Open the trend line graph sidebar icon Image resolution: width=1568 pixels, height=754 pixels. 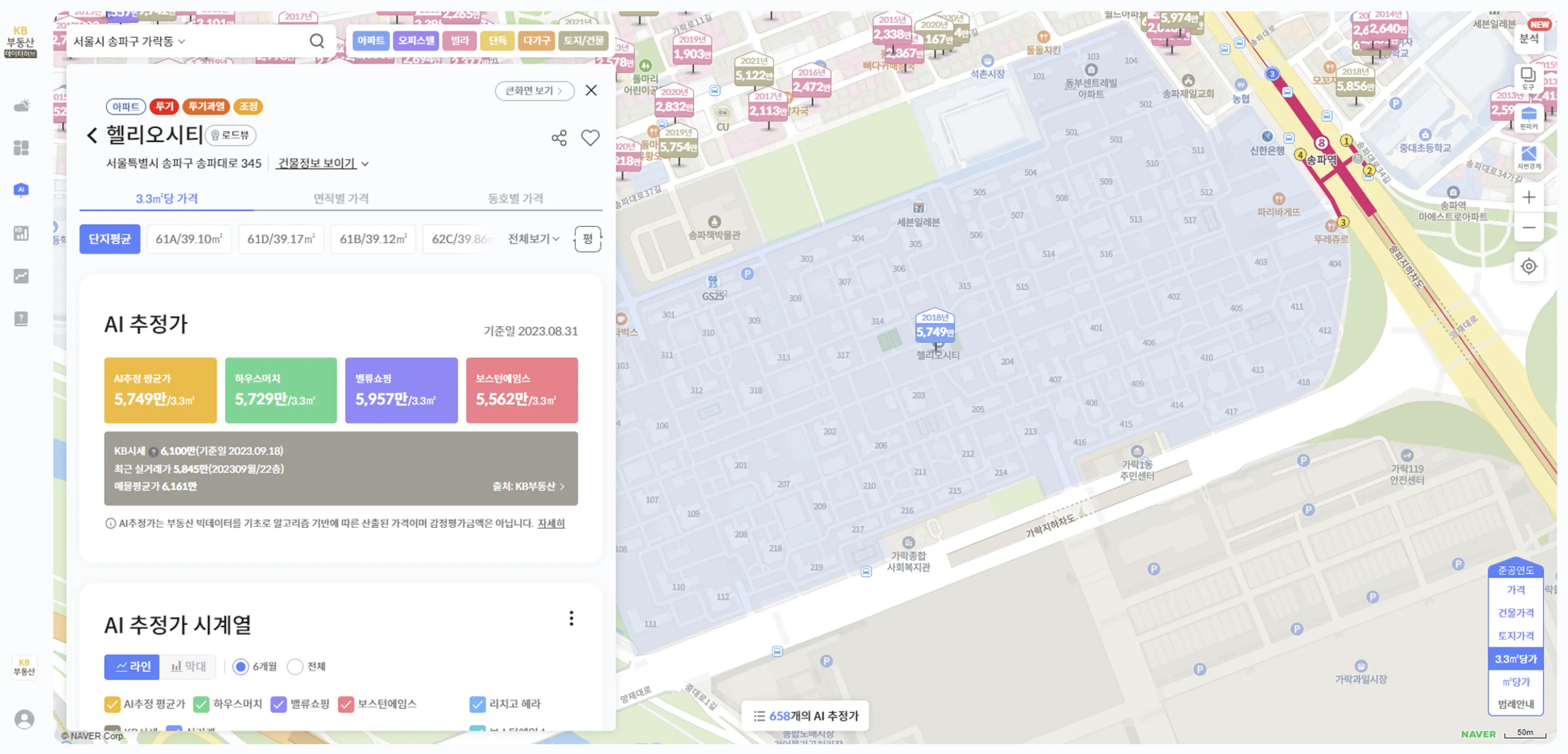[x=21, y=276]
